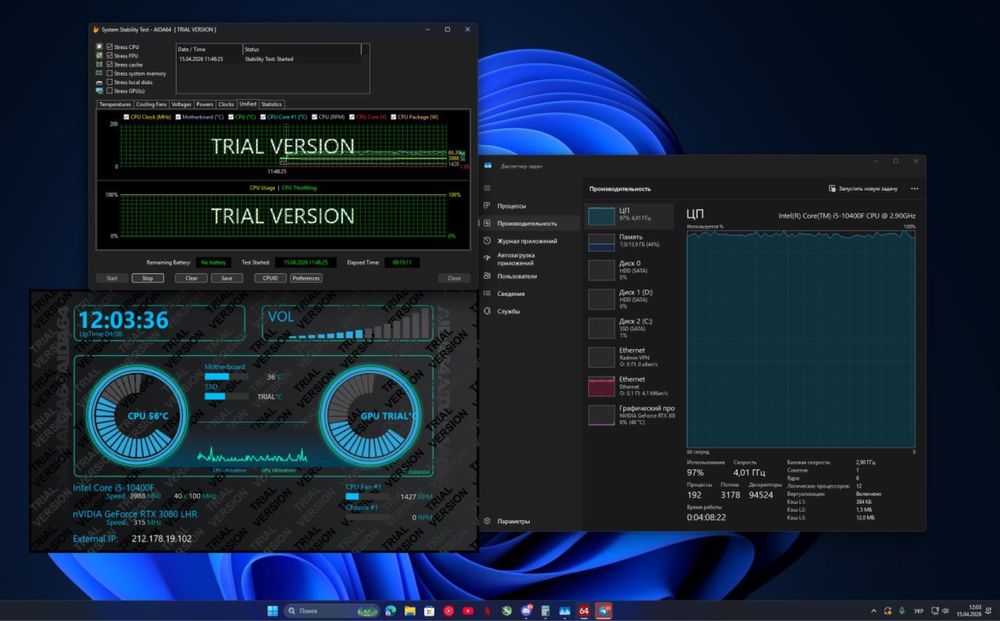Screen dimensions: 1000x621
Task: Open YouTube Music taskbar icon
Action: coord(448,611)
